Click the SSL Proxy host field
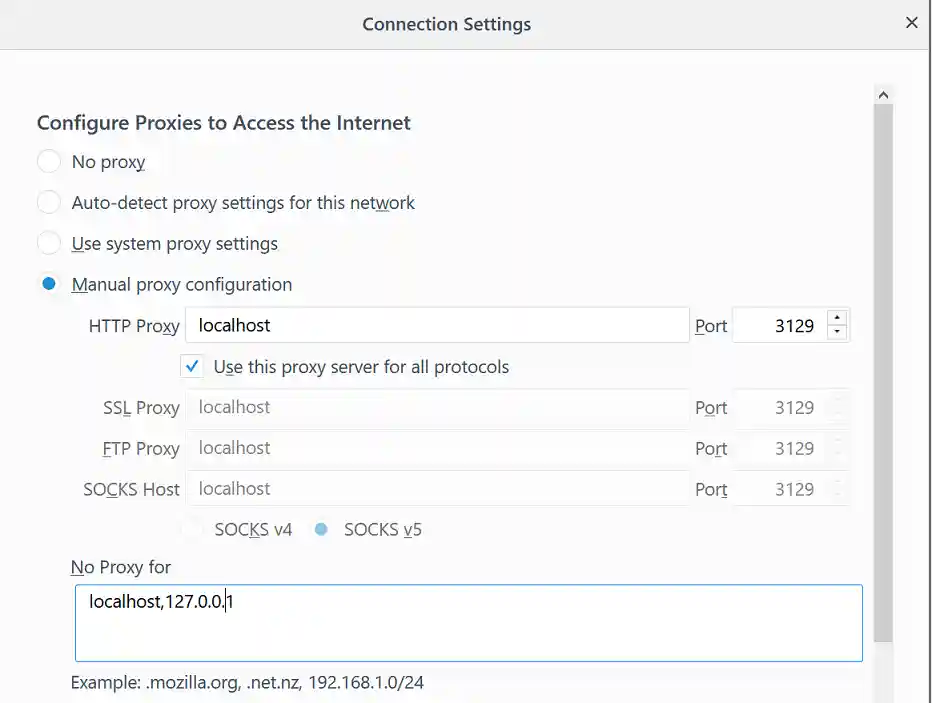Screen dimensions: 932x703 (437, 408)
